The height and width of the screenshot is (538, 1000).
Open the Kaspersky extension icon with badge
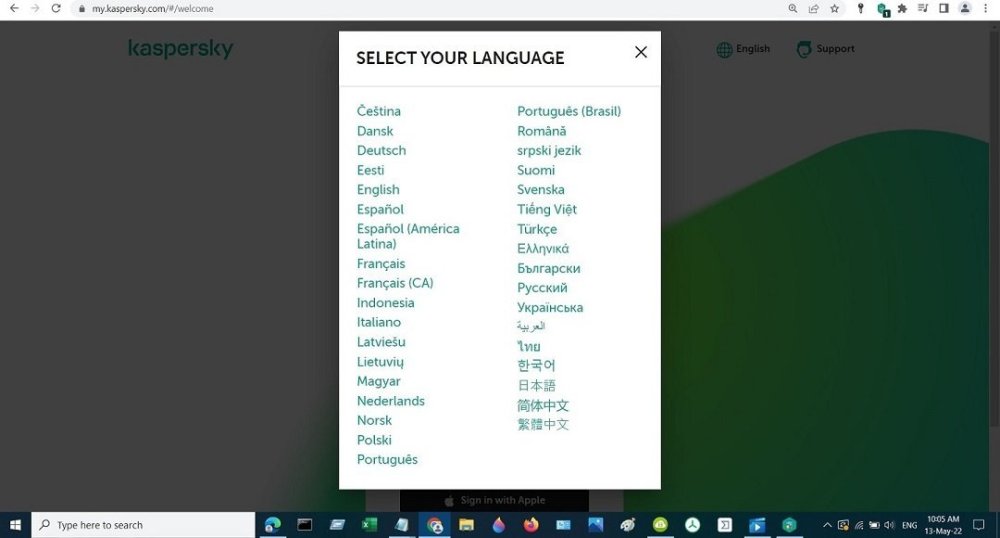(x=883, y=9)
